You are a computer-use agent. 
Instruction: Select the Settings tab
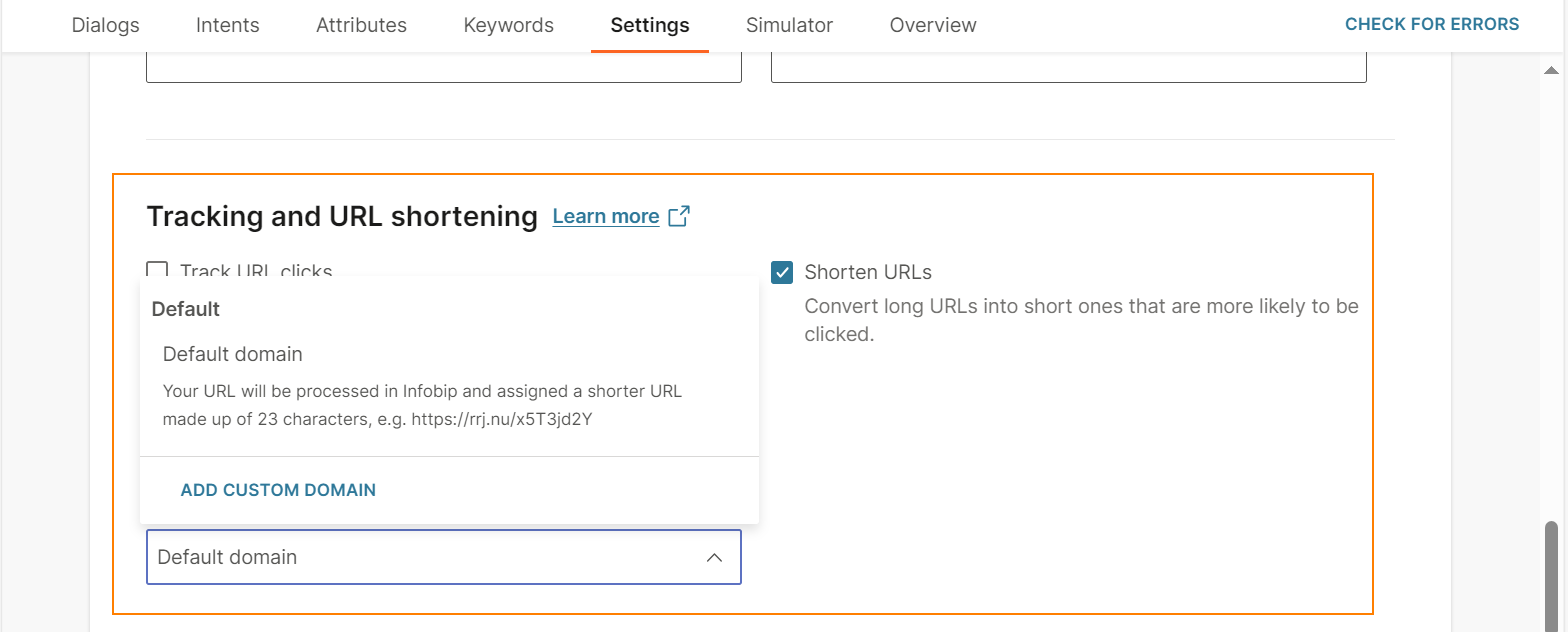tap(648, 25)
